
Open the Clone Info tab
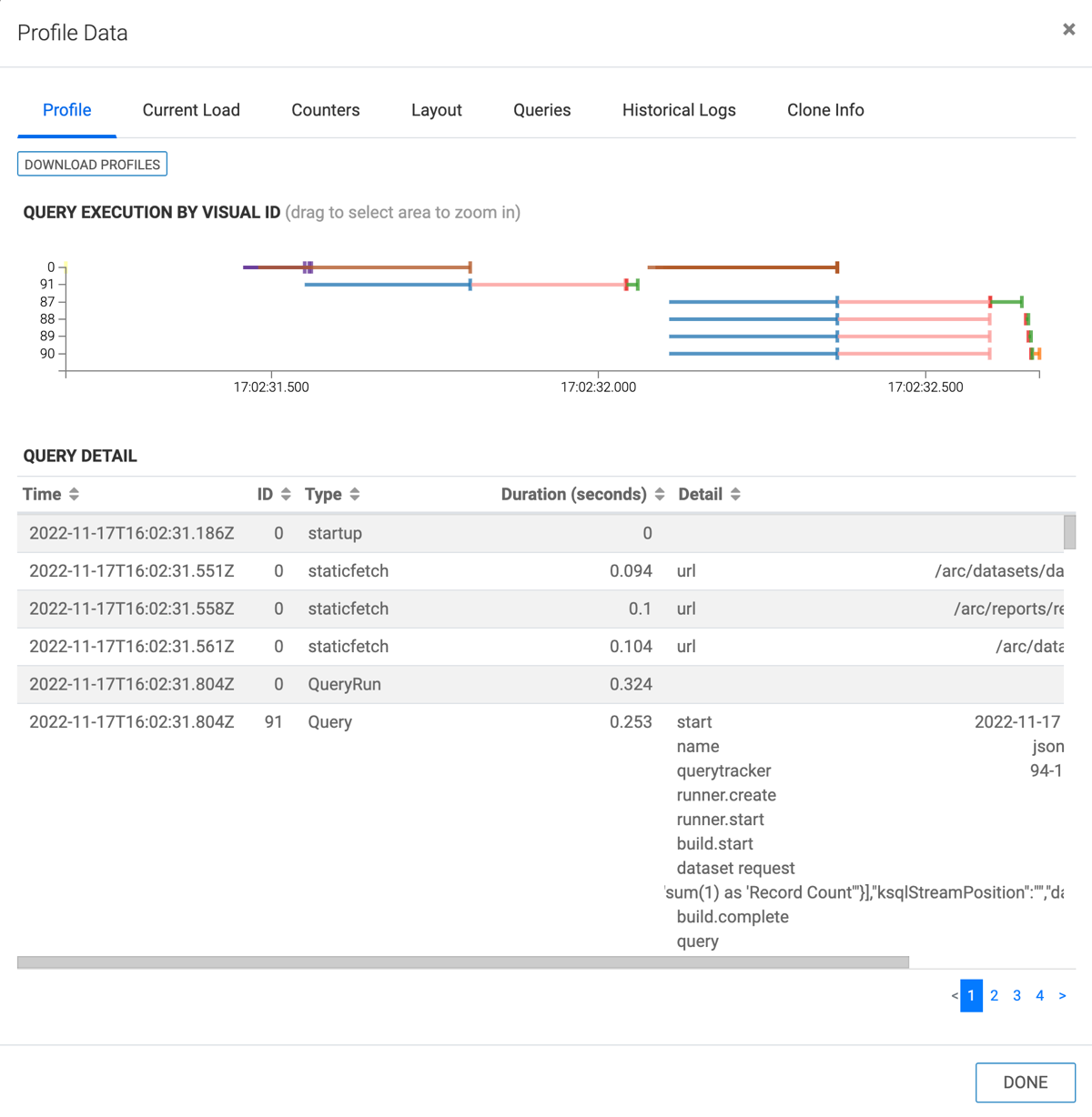coord(825,110)
